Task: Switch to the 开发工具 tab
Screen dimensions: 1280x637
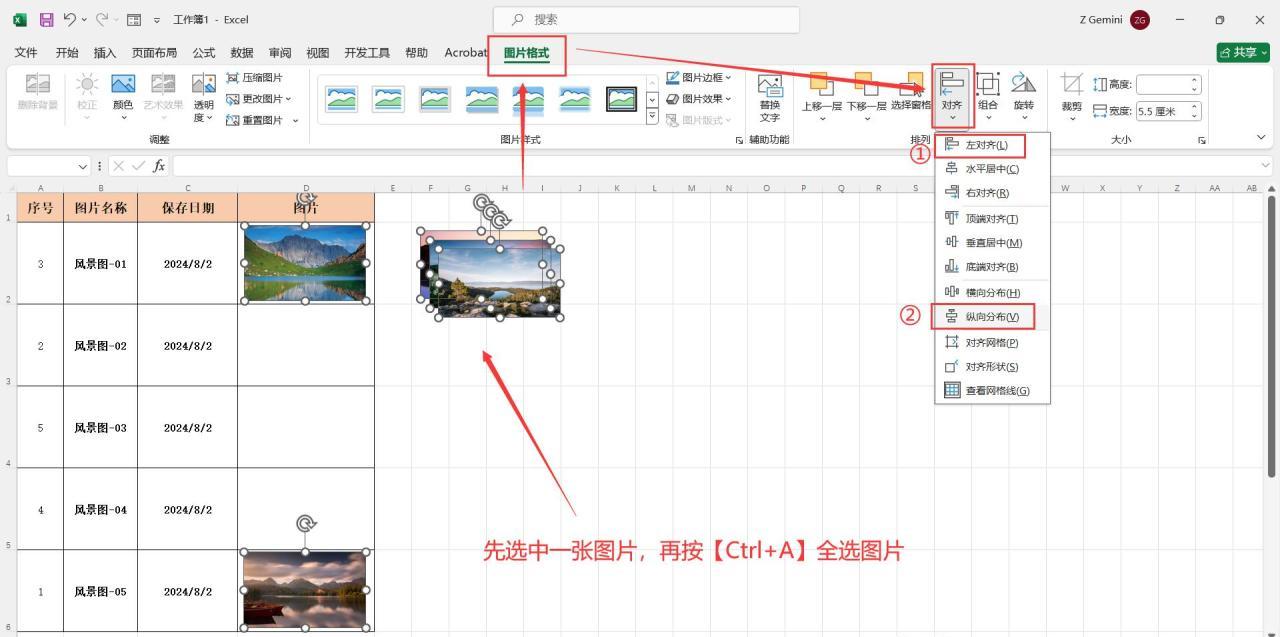Action: [367, 53]
